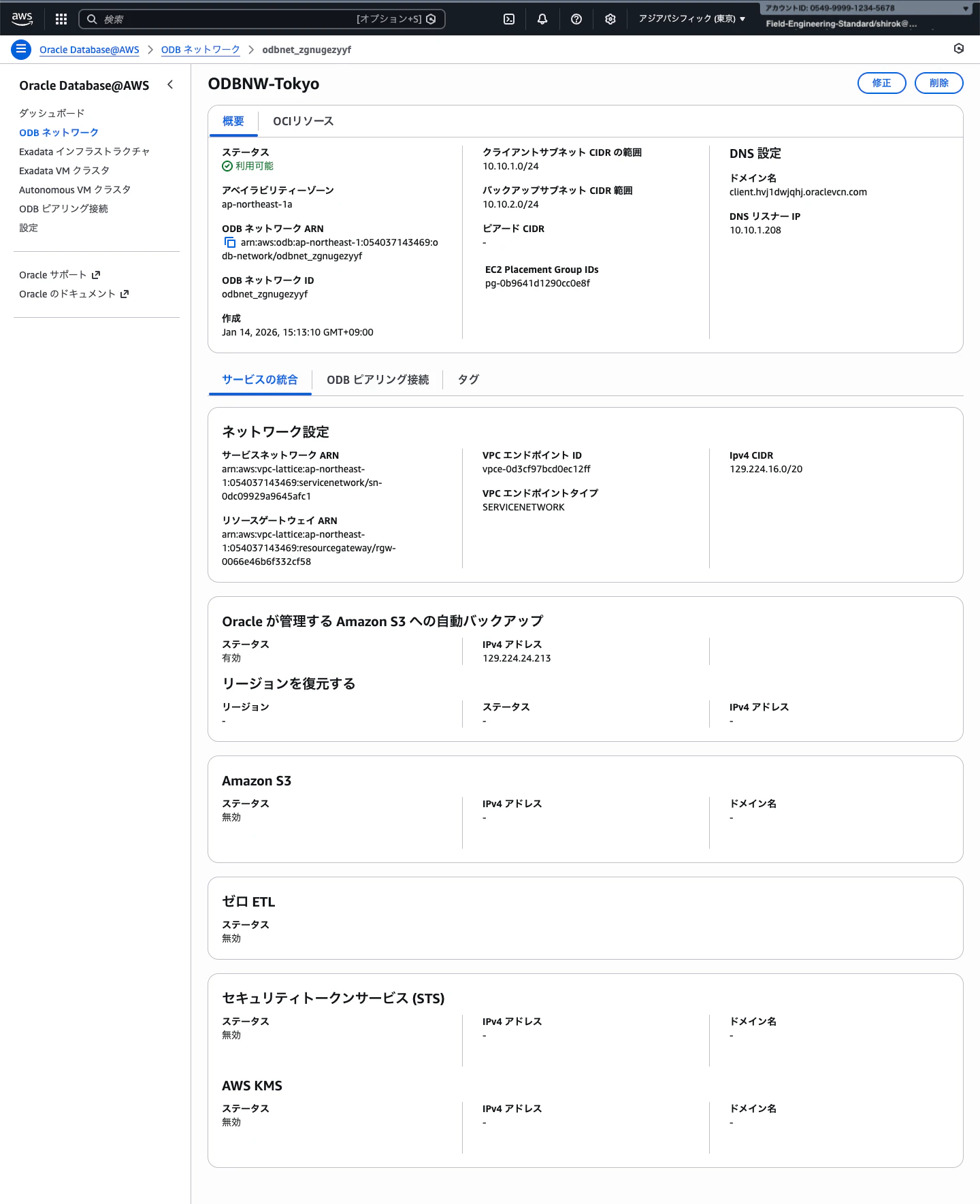Click domain name client.hvj1dwjqhj.oraclevcn.com

(798, 192)
